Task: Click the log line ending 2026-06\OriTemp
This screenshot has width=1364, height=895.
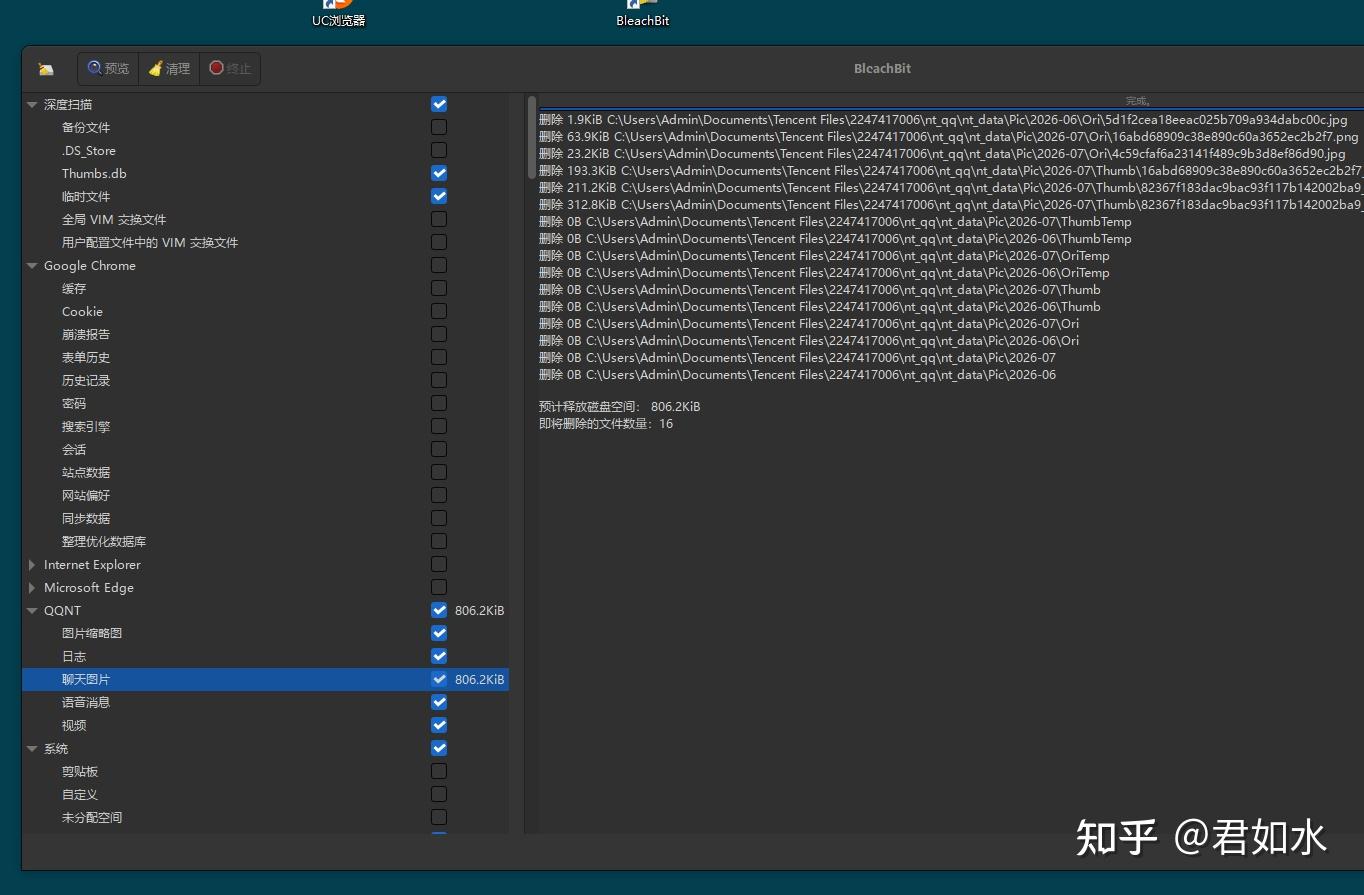Action: click(x=824, y=273)
